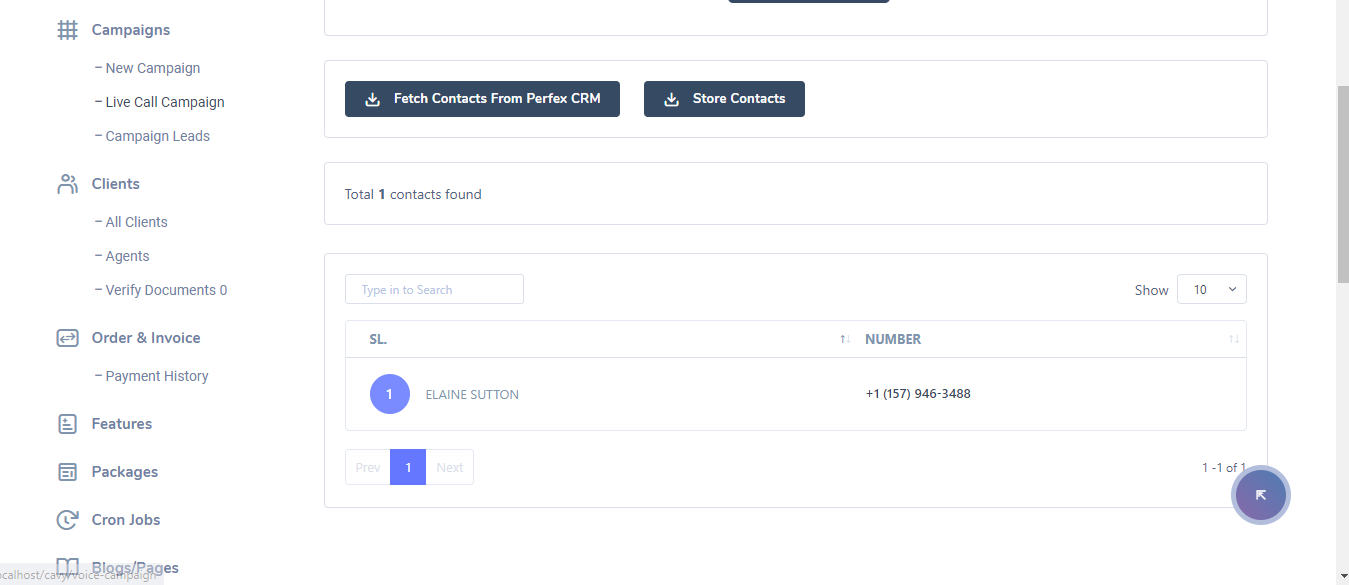Select the Clients people icon
This screenshot has width=1349, height=585.
[x=67, y=183]
